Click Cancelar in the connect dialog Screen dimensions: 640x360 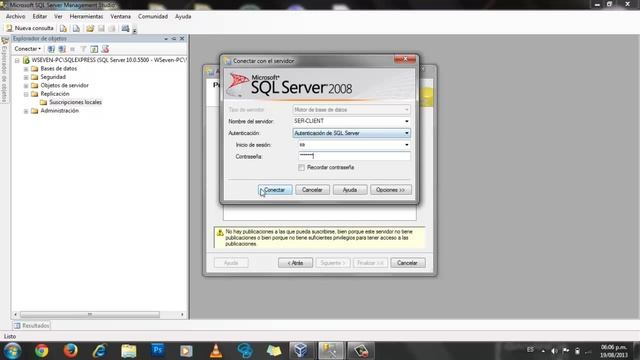[x=312, y=190]
